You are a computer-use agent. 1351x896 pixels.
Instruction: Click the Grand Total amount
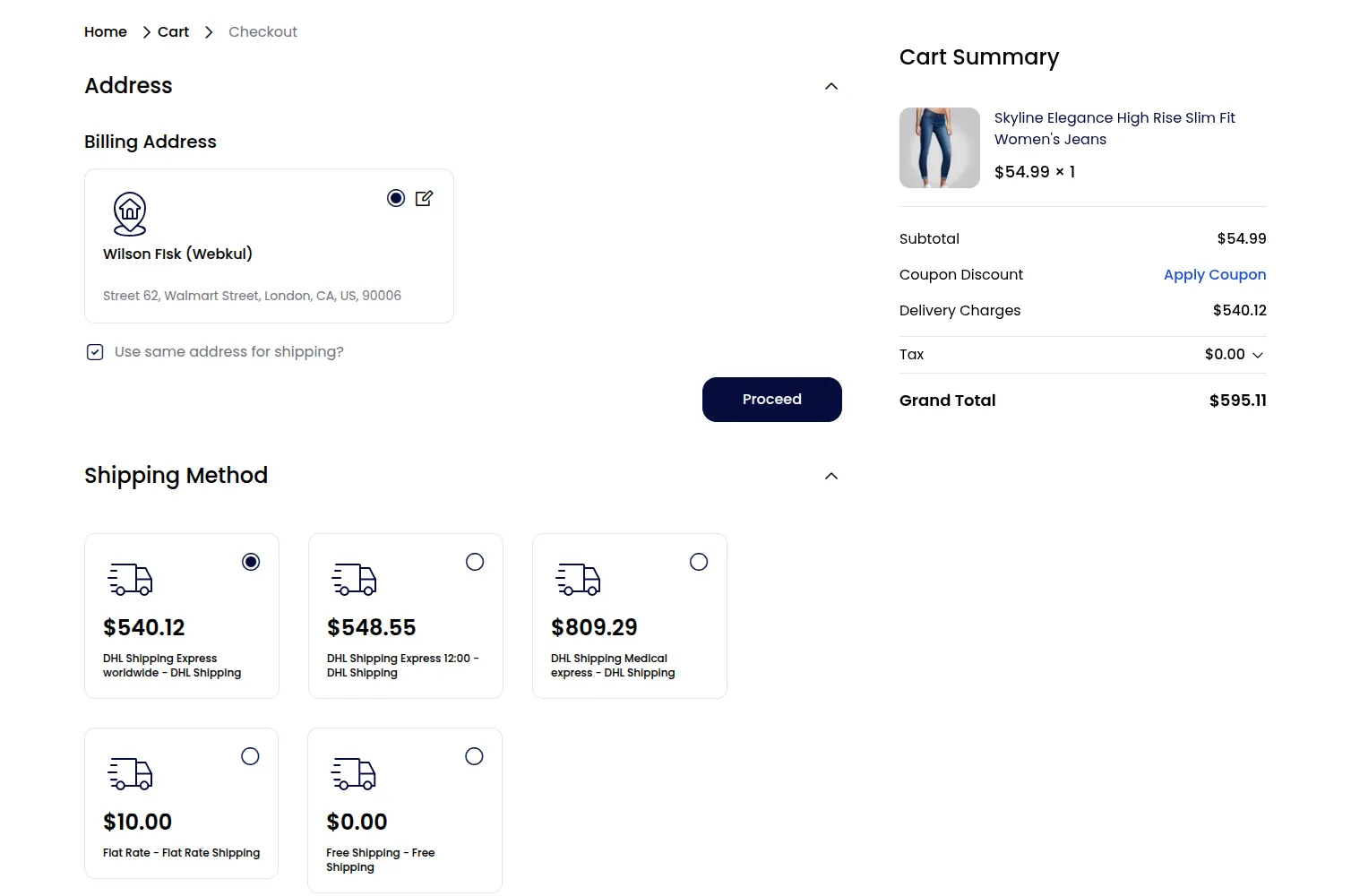1238,401
